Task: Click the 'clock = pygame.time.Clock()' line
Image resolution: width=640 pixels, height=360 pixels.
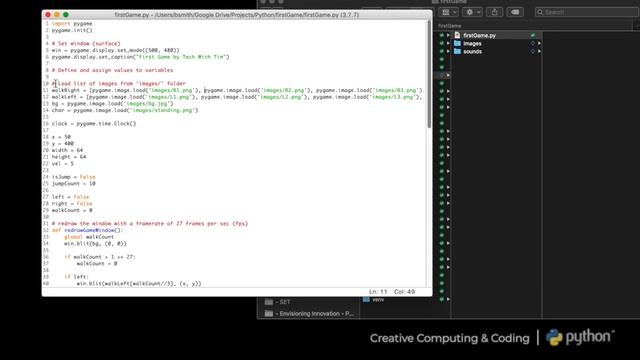Action: coord(94,123)
